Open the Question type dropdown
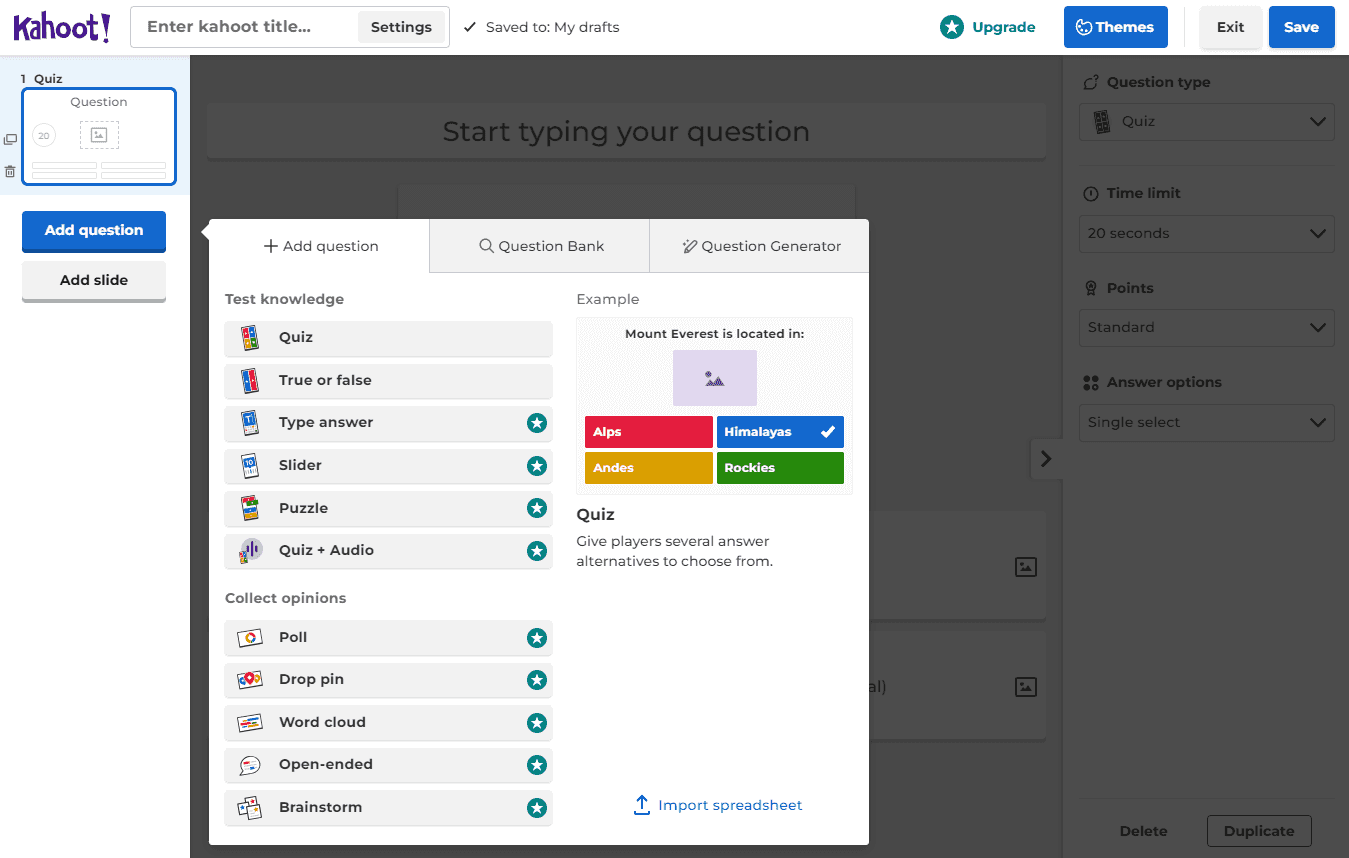The height and width of the screenshot is (858, 1349). click(1206, 121)
